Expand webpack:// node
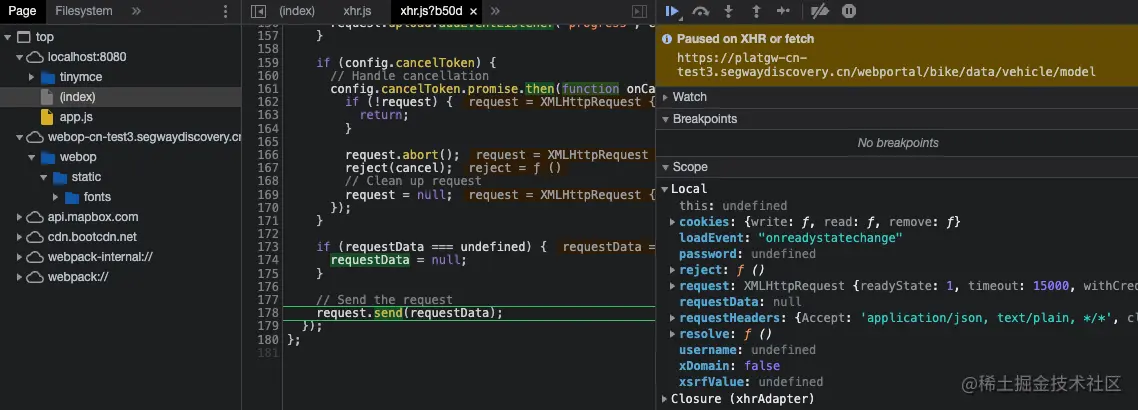Screen dimensions: 1138x410 coord(20,277)
